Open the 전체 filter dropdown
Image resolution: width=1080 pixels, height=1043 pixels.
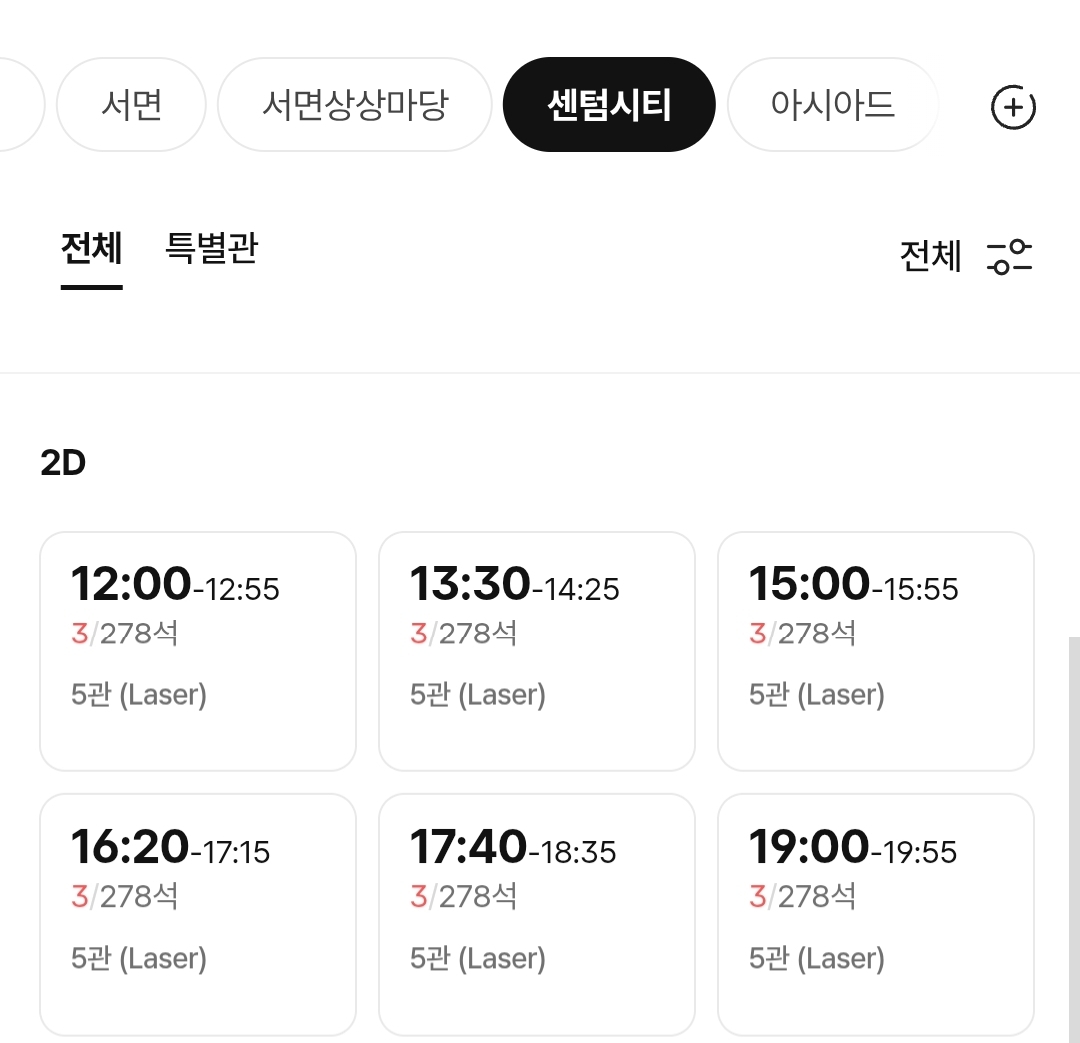click(x=930, y=256)
